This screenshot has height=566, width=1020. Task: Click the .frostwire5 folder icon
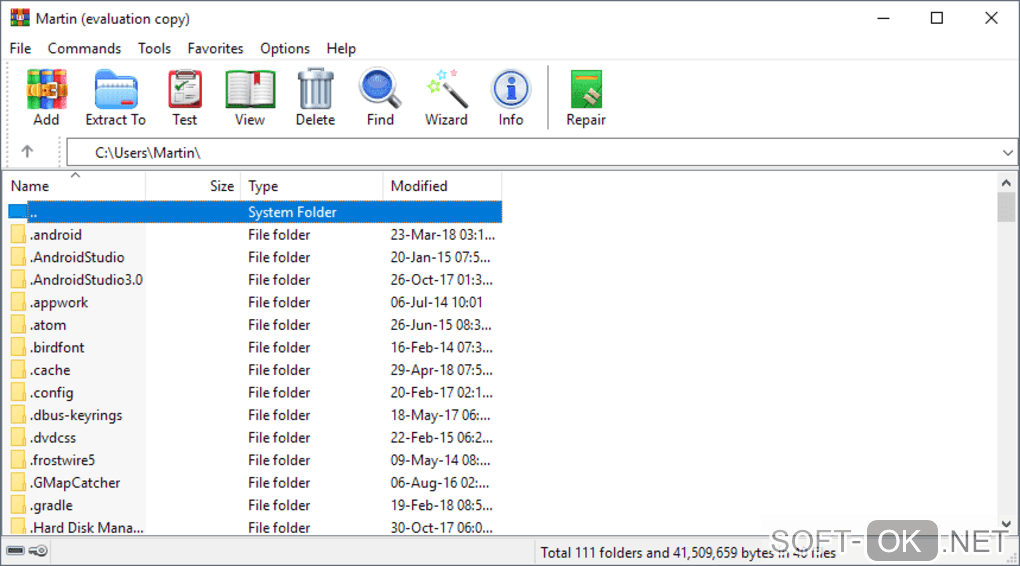(18, 460)
